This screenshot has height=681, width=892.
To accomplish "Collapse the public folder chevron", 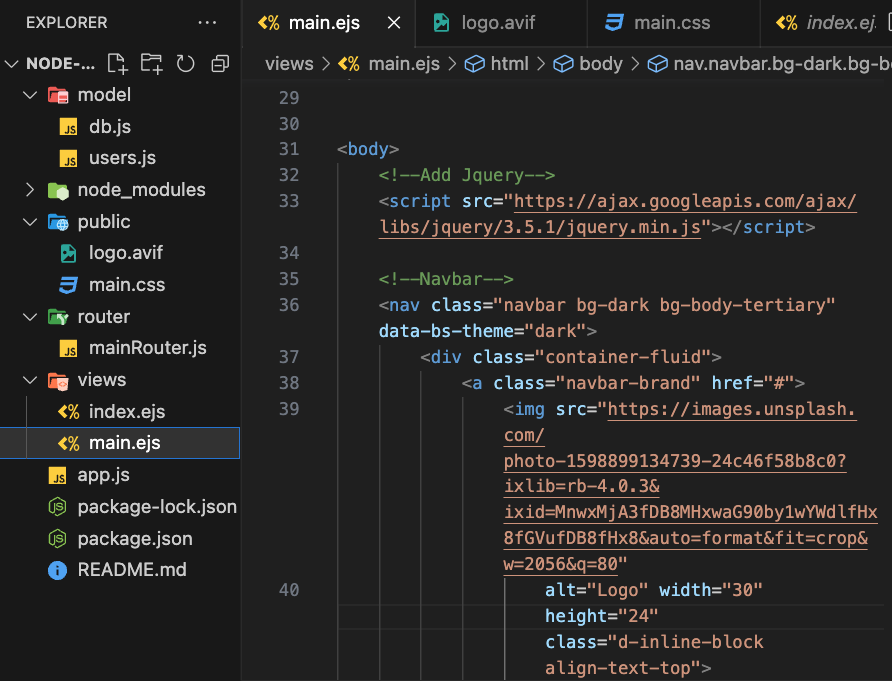I will (30, 222).
